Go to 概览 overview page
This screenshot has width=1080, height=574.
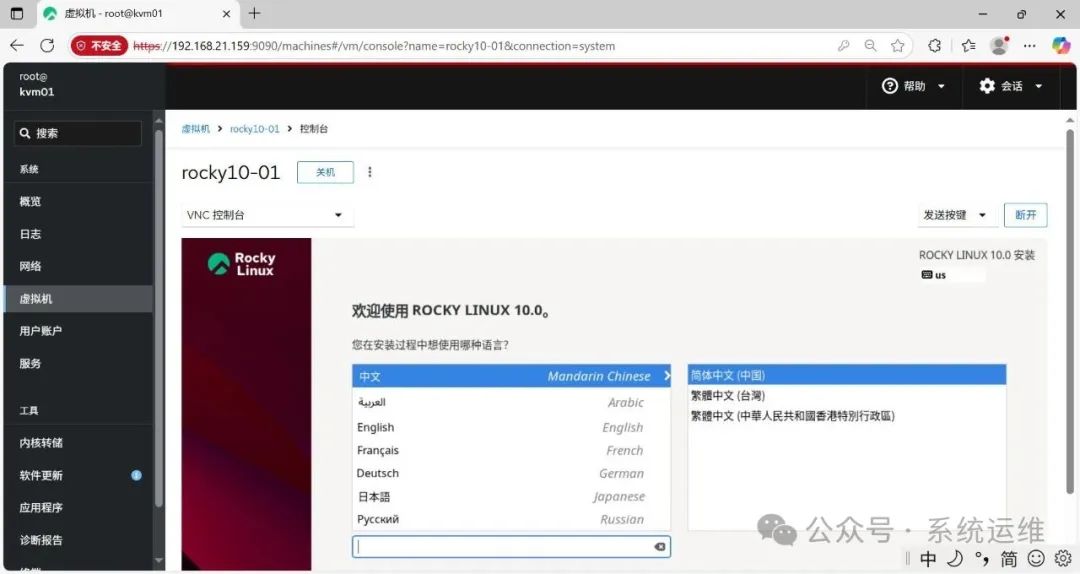[78, 201]
